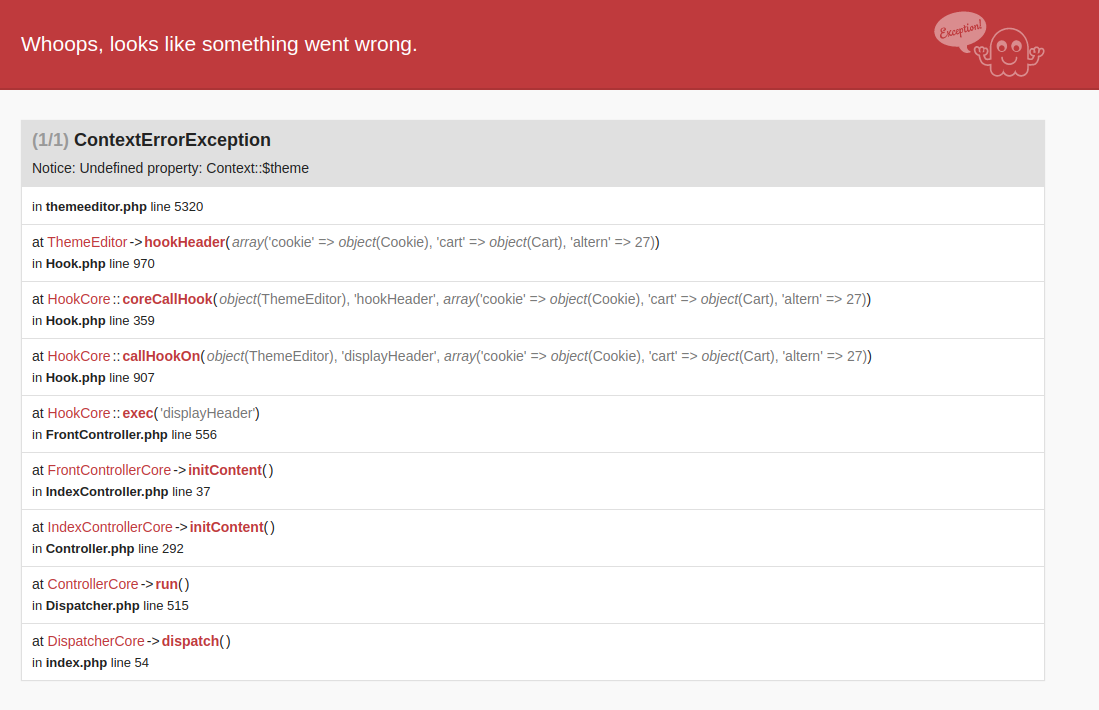
Task: Click the coreCallHook method name
Action: (x=167, y=299)
